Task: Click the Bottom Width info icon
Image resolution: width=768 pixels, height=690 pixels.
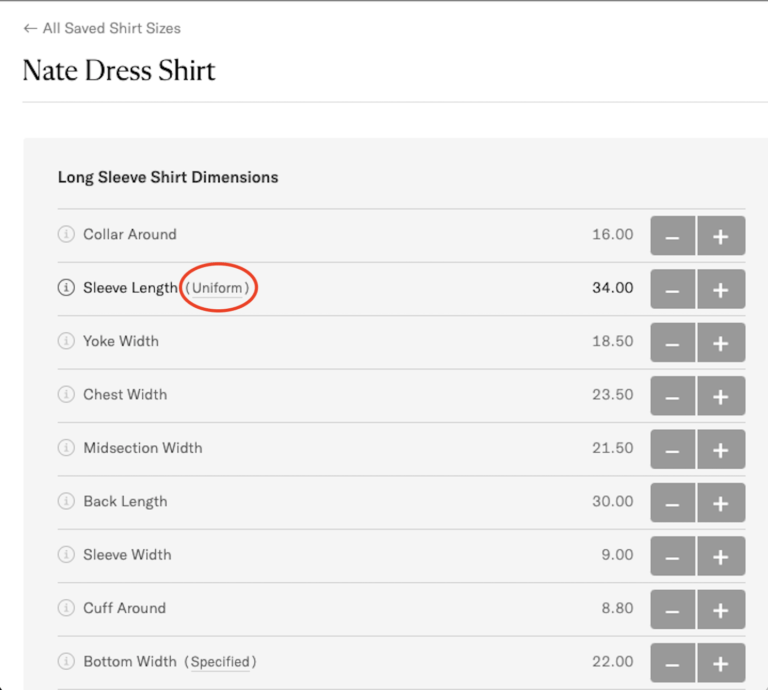Action: pos(66,662)
